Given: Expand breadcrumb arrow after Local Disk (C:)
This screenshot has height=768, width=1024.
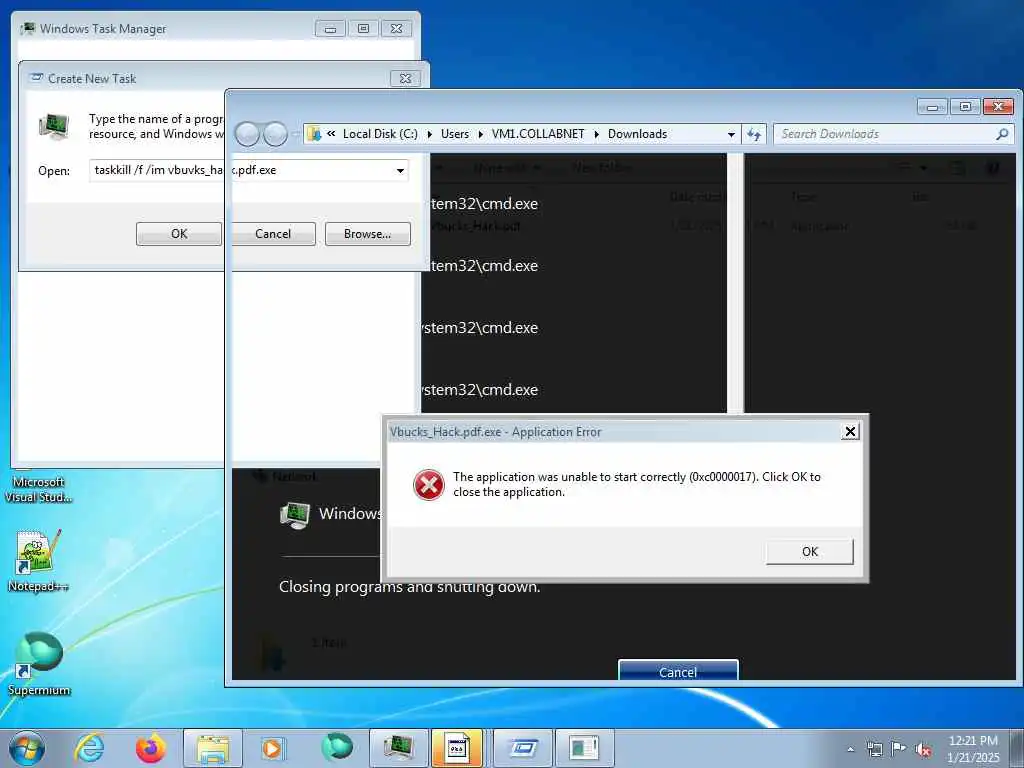Looking at the screenshot, I should (430, 134).
